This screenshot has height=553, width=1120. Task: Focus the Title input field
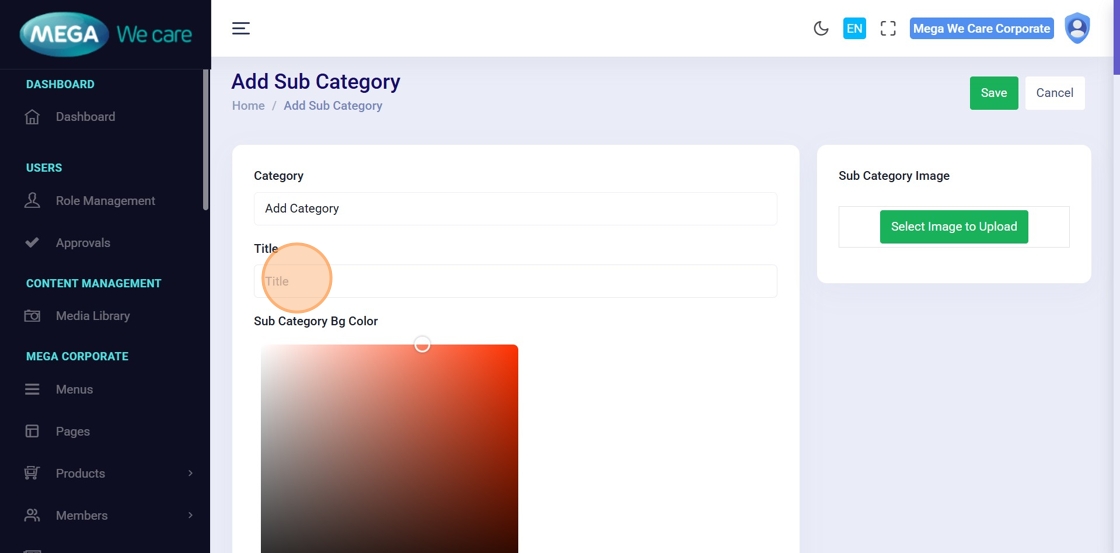515,281
